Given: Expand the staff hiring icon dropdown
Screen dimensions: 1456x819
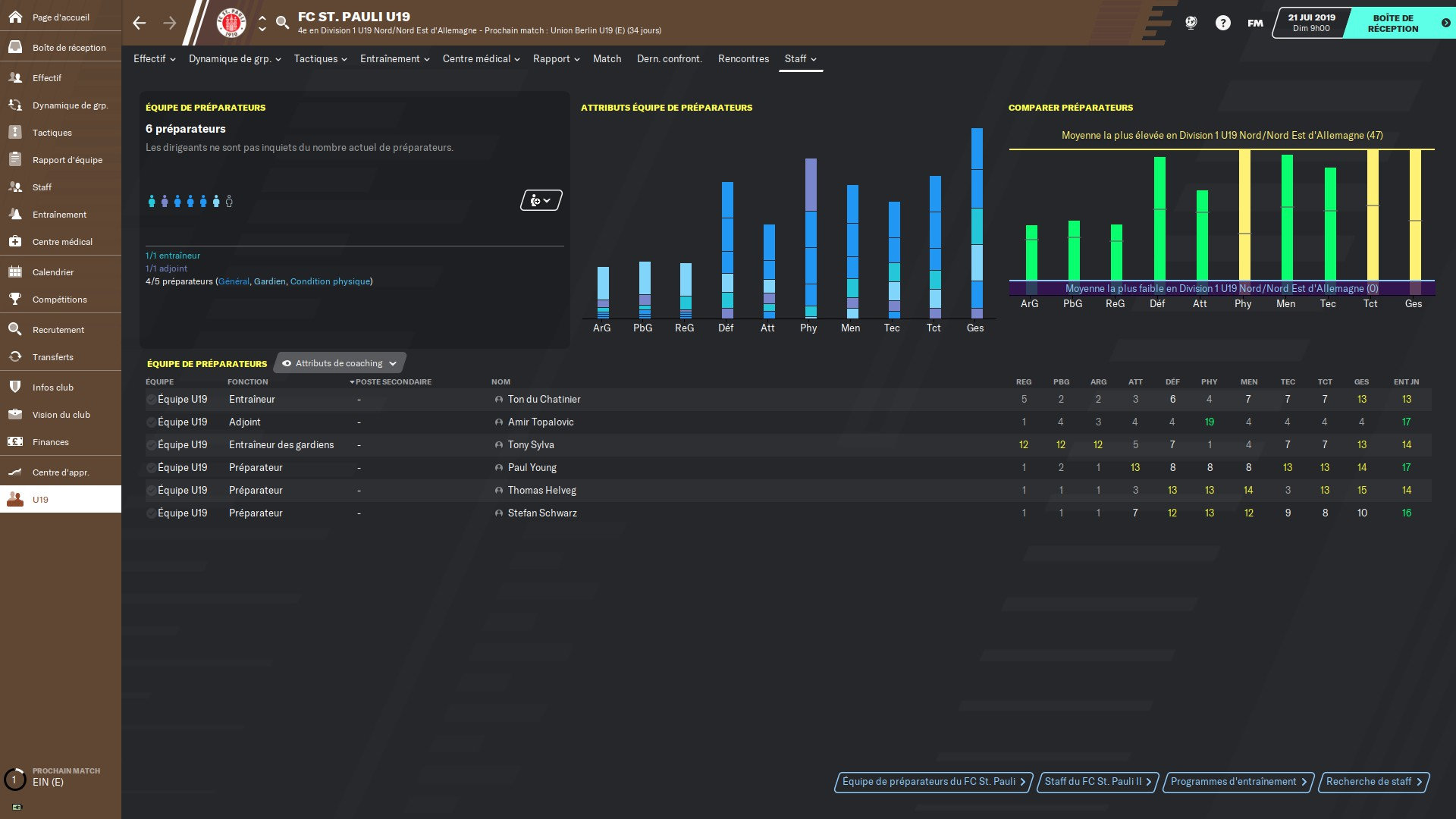Looking at the screenshot, I should click(x=541, y=201).
